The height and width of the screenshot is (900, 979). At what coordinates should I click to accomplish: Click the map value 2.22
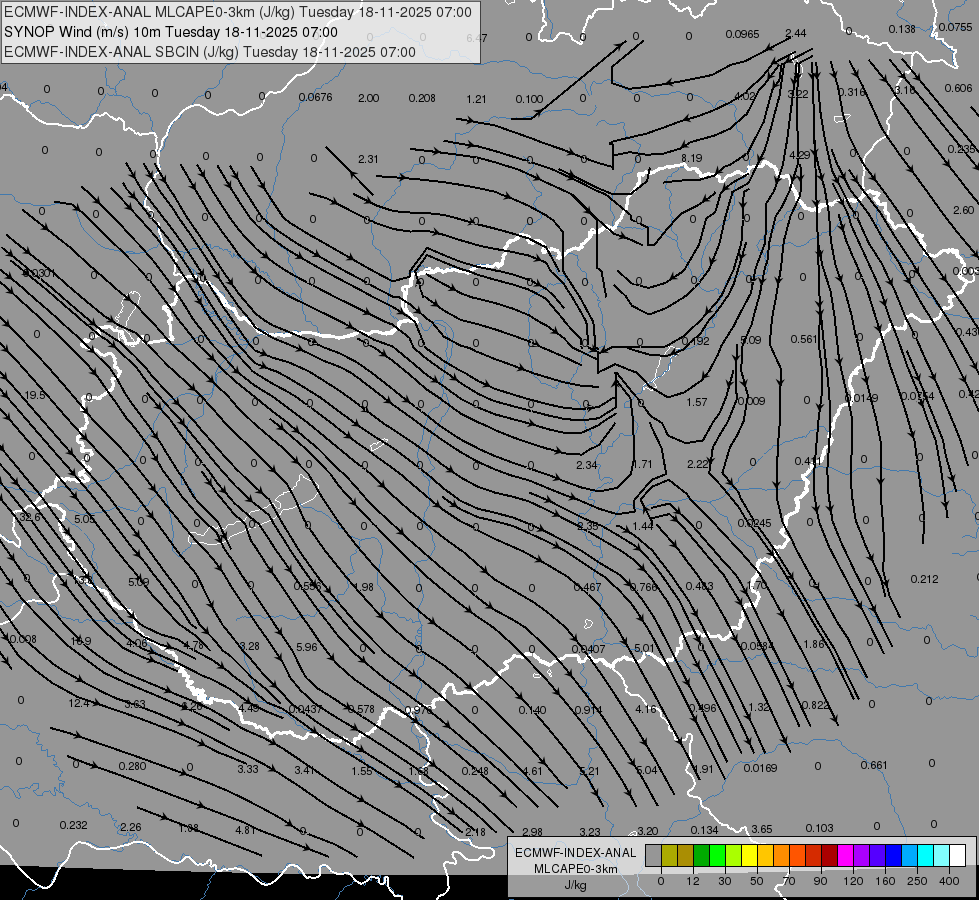(697, 463)
